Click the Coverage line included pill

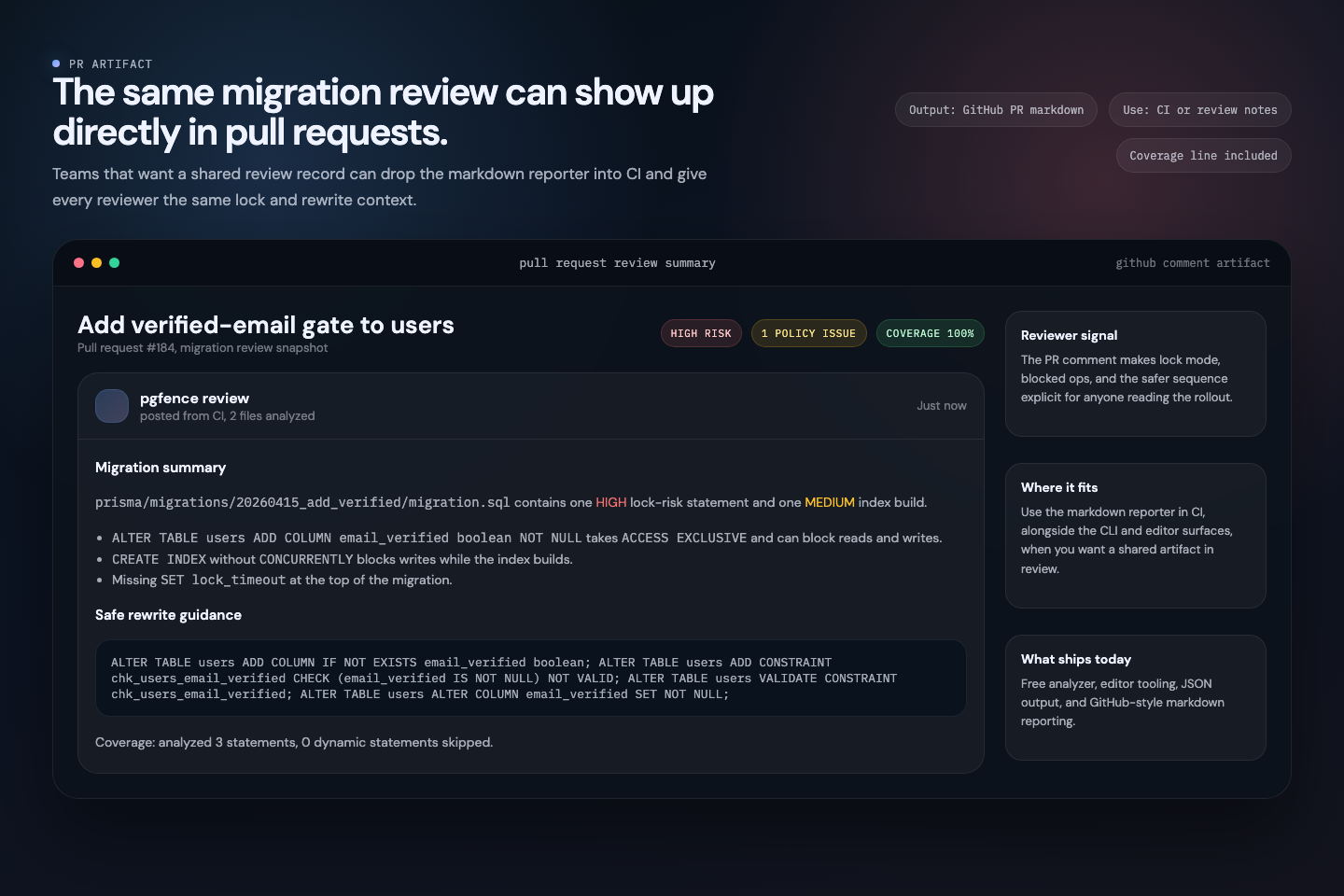click(x=1203, y=156)
